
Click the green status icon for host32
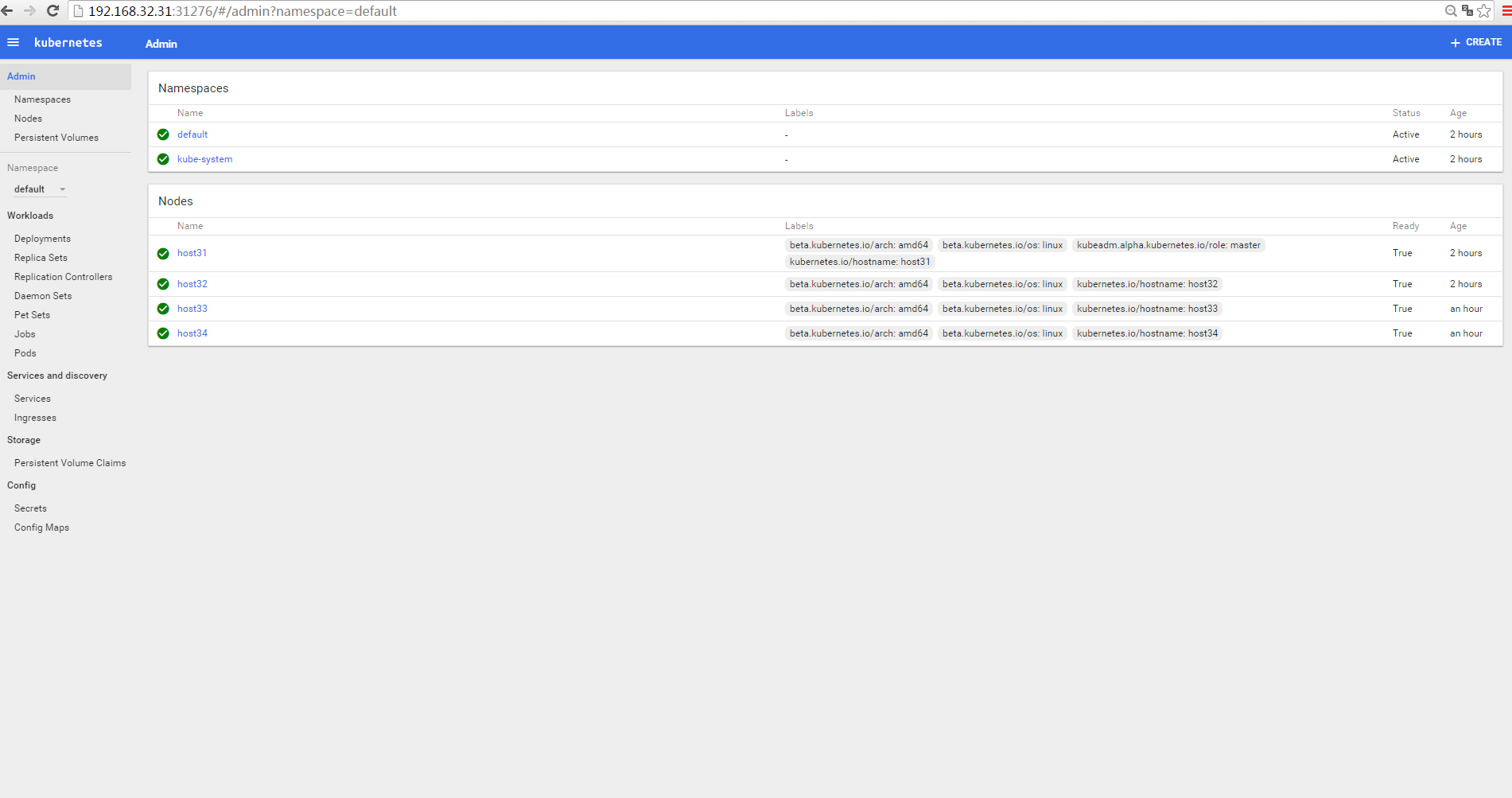click(x=163, y=284)
